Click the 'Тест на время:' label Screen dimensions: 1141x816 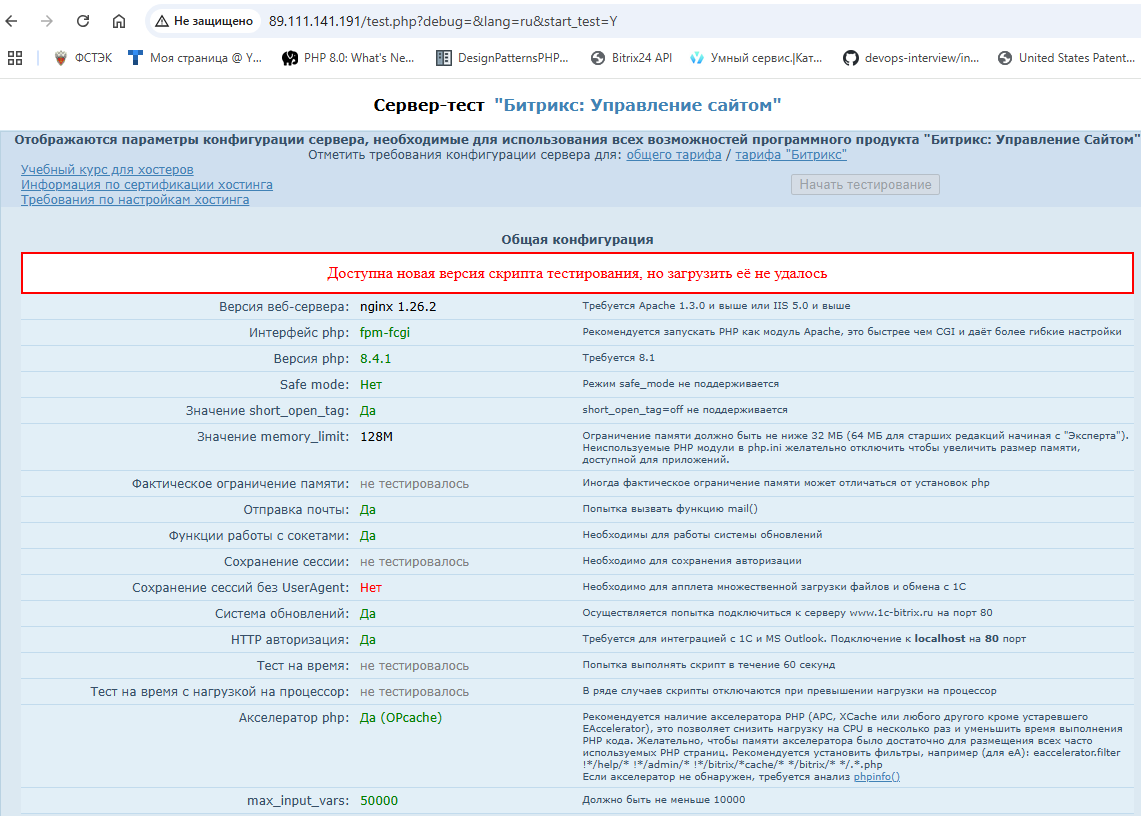(303, 665)
